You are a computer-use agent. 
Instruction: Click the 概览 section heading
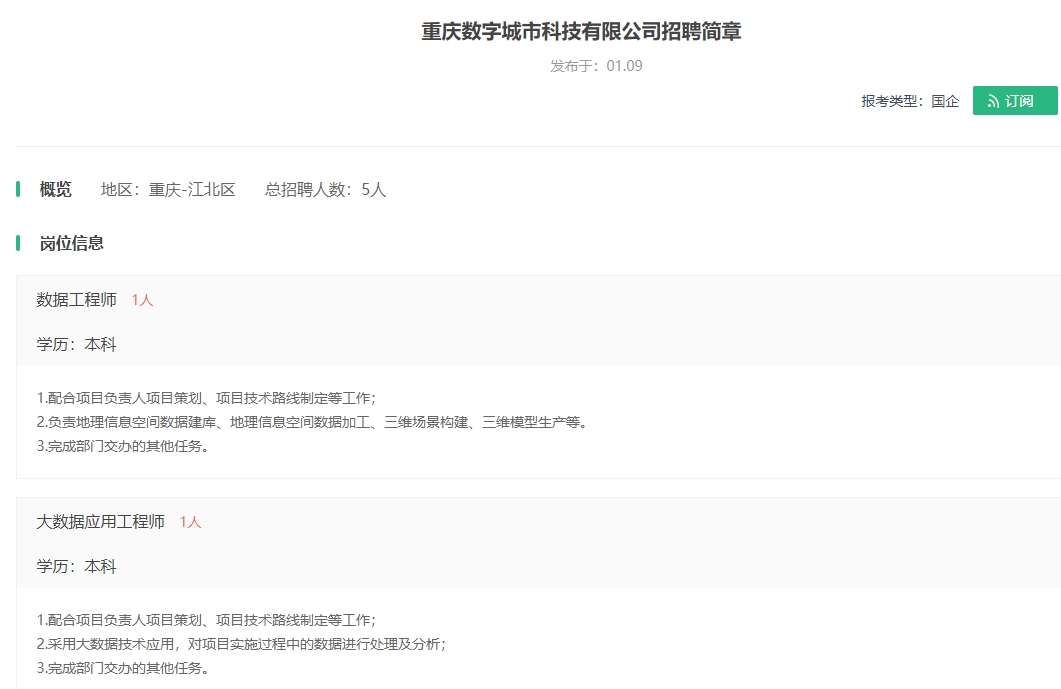pyautogui.click(x=55, y=190)
